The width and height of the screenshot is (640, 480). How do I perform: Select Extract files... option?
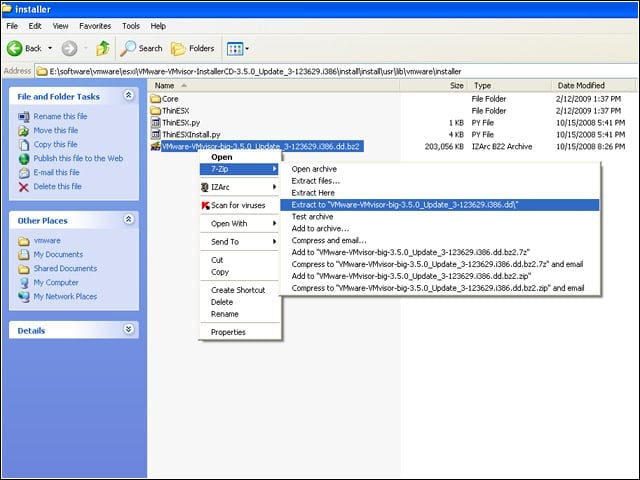[x=440, y=181]
